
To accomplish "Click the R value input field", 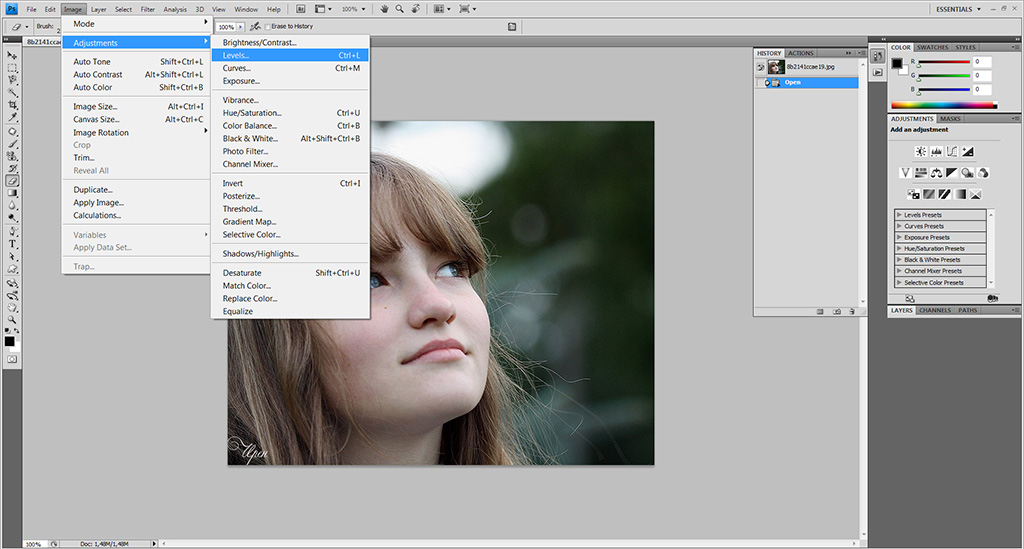I will 982,62.
